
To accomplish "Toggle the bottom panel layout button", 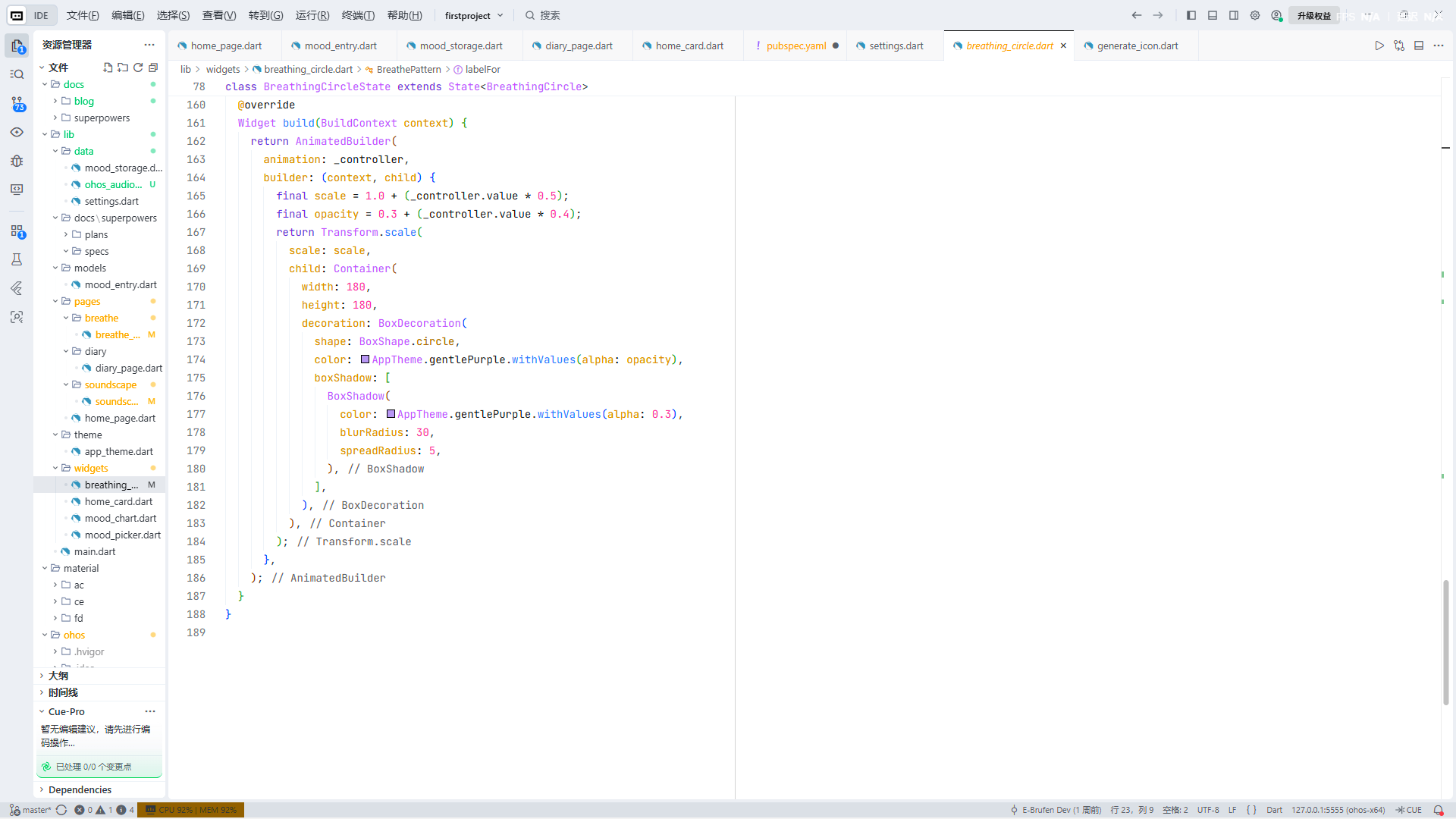I will tap(1213, 15).
